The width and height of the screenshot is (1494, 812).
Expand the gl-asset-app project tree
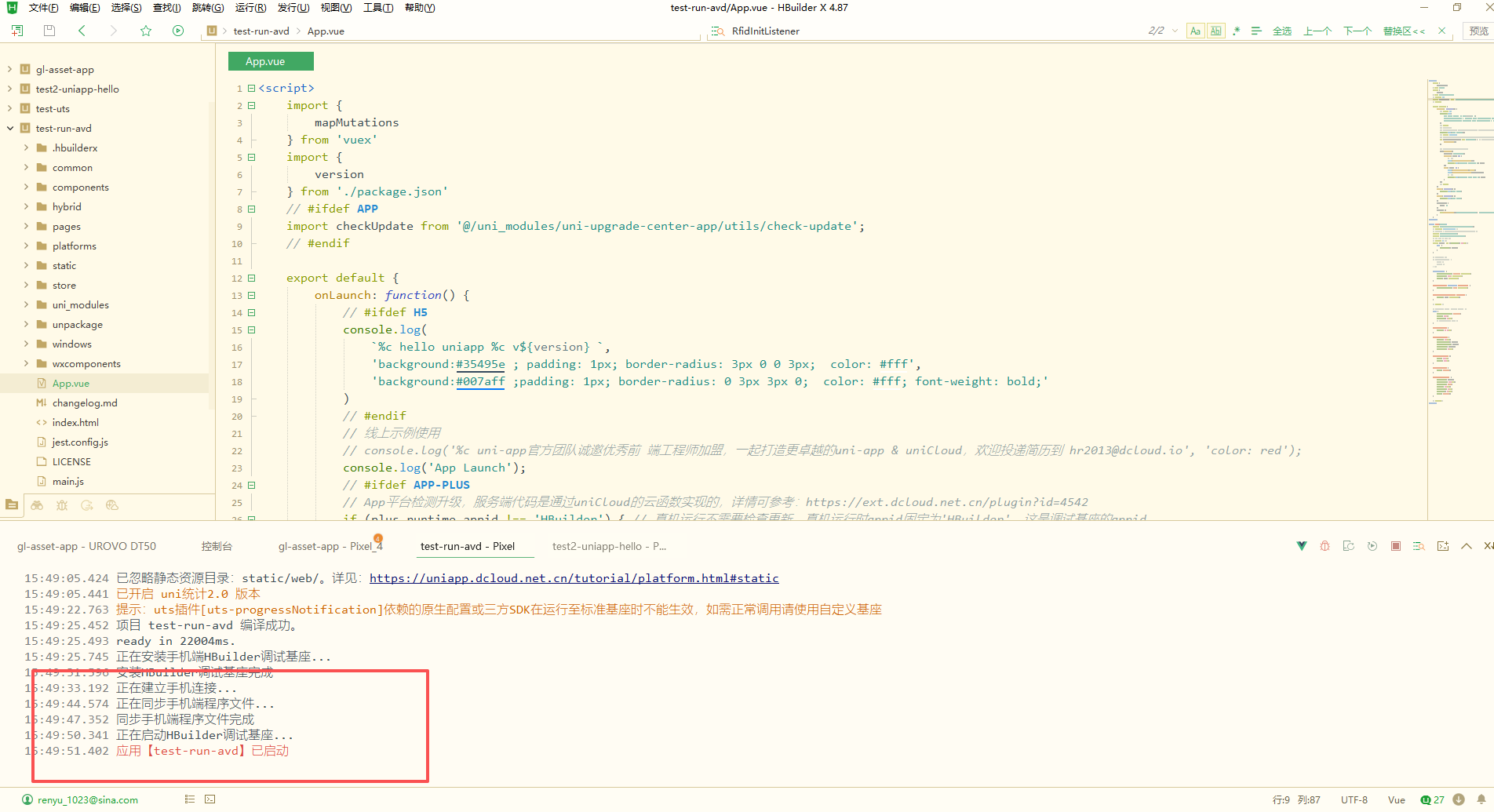(x=10, y=69)
